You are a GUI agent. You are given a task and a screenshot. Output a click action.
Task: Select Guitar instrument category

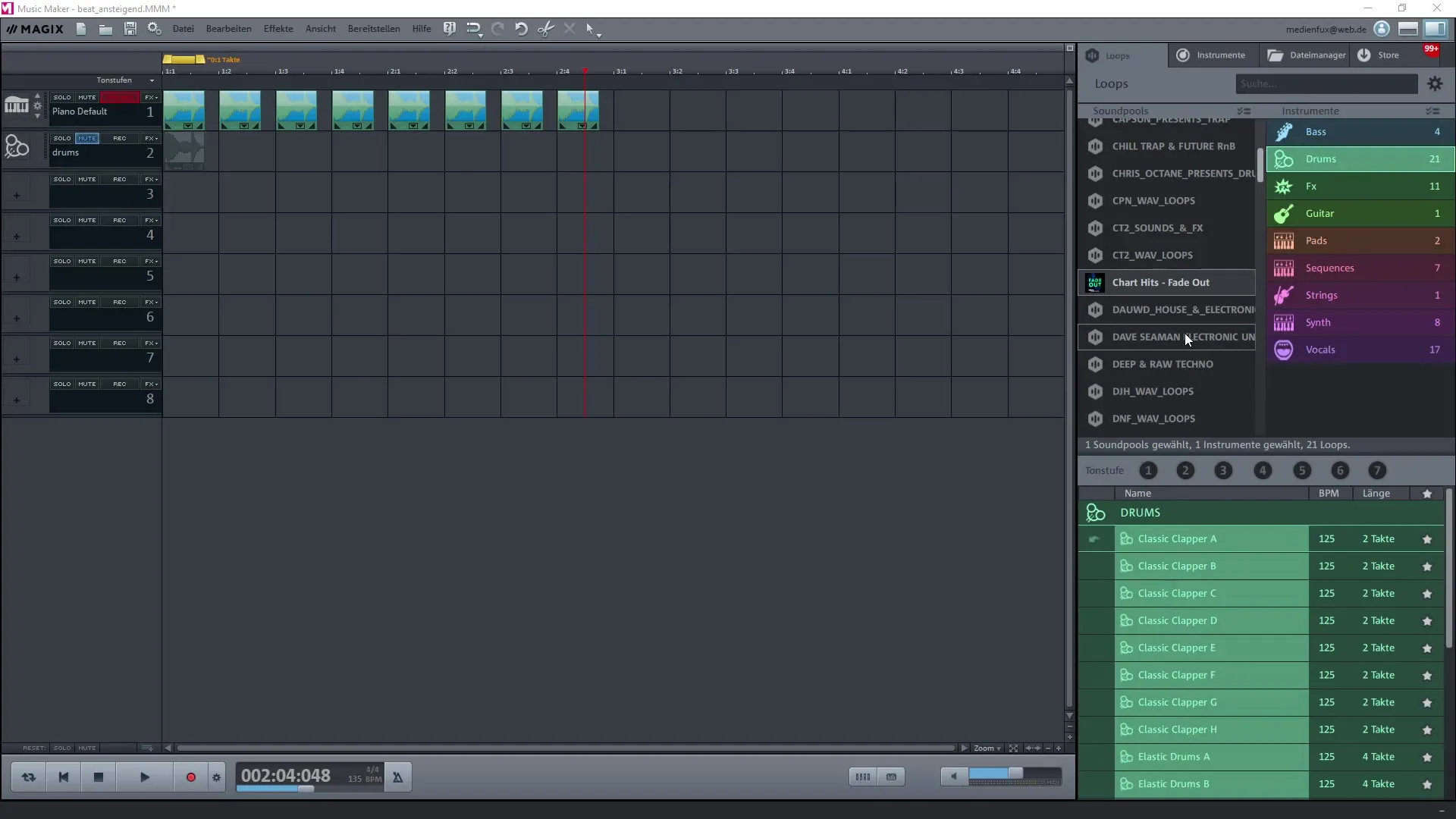pyautogui.click(x=1360, y=214)
